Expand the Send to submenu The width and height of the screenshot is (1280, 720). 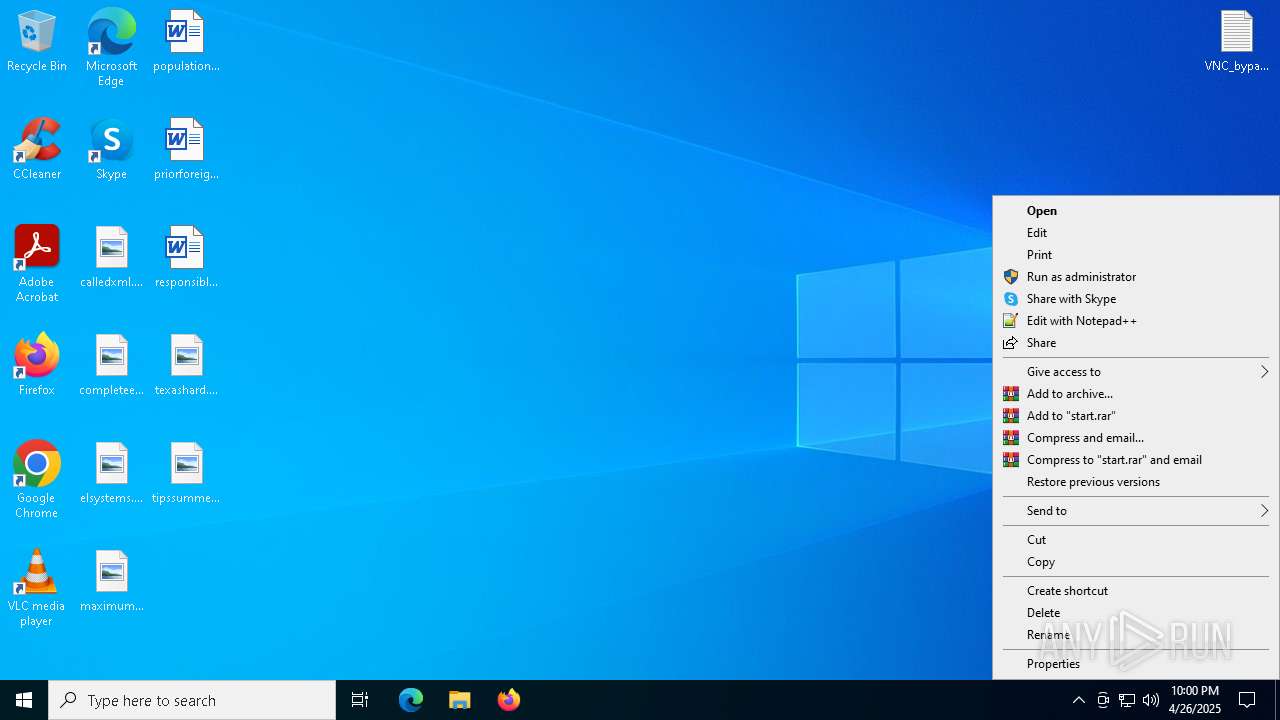coord(1135,511)
